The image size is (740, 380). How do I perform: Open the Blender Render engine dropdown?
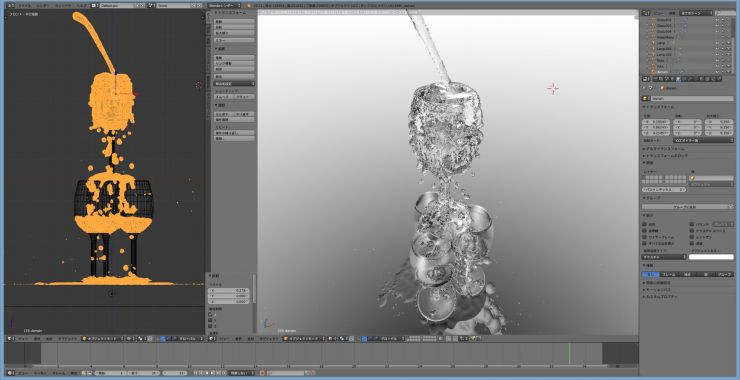[224, 5]
